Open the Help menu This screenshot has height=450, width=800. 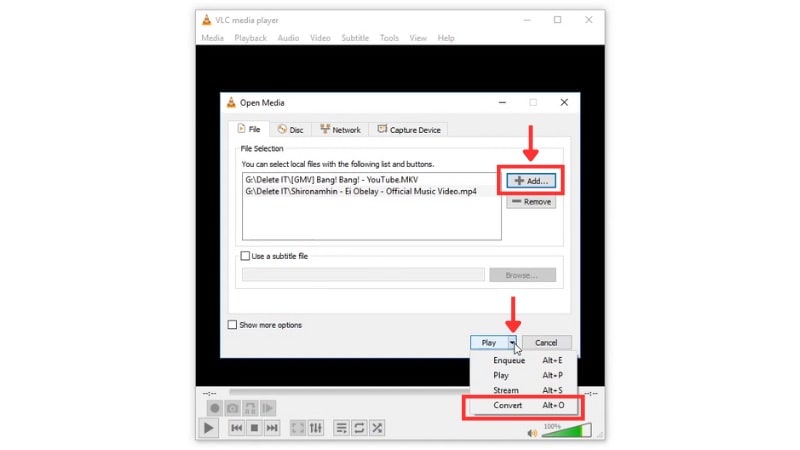pyautogui.click(x=446, y=38)
